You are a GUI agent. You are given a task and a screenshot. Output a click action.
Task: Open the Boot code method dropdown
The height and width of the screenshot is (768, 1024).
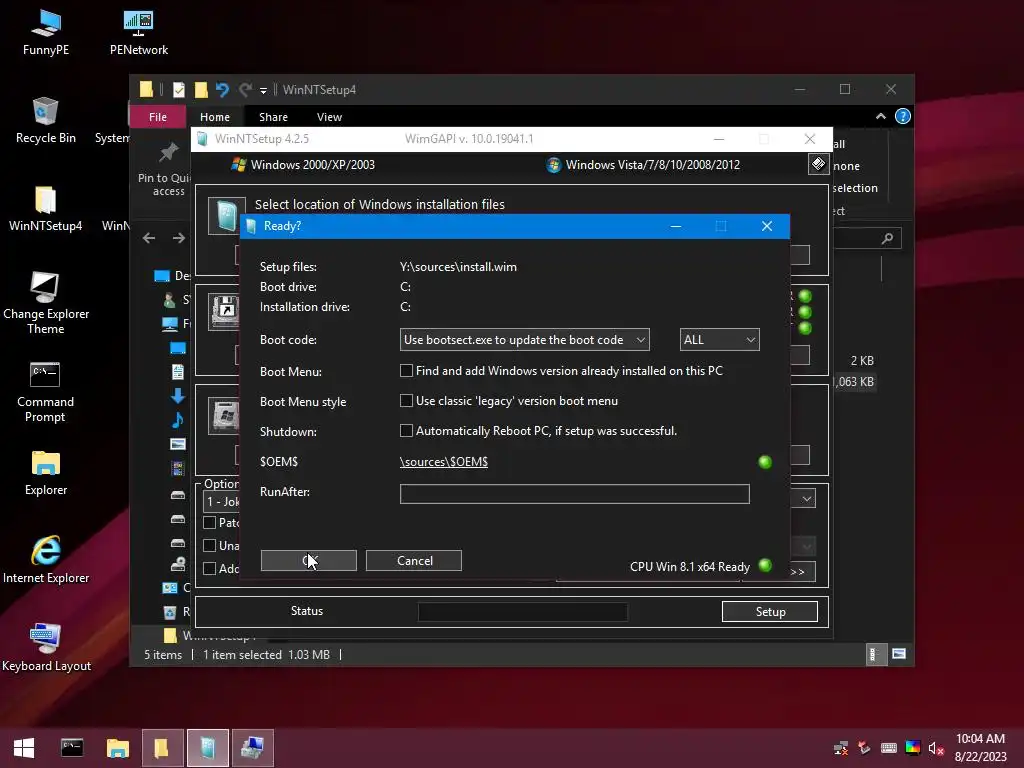(x=524, y=340)
